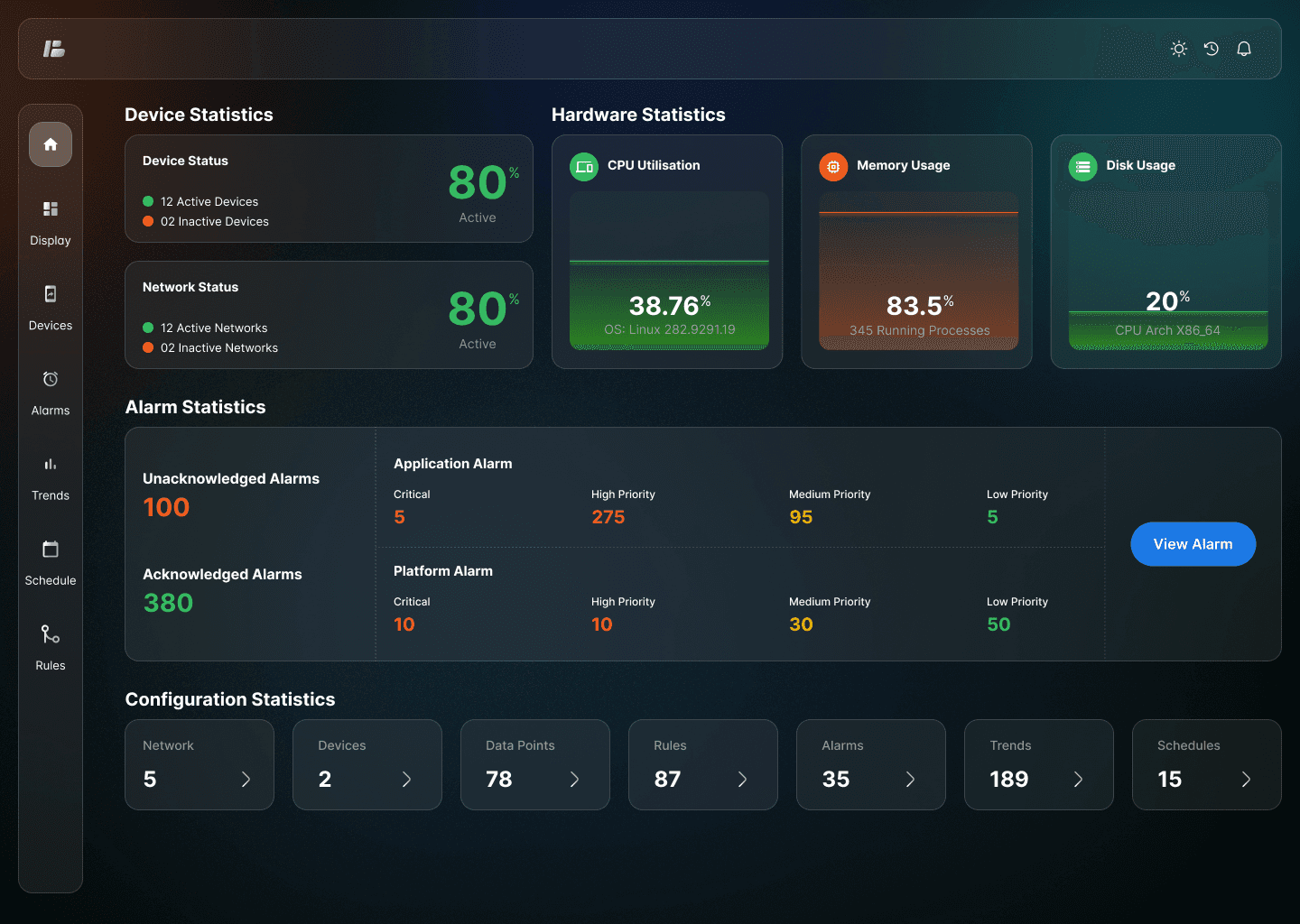Expand the Network configuration chevron
The width and height of the screenshot is (1300, 924).
246,780
